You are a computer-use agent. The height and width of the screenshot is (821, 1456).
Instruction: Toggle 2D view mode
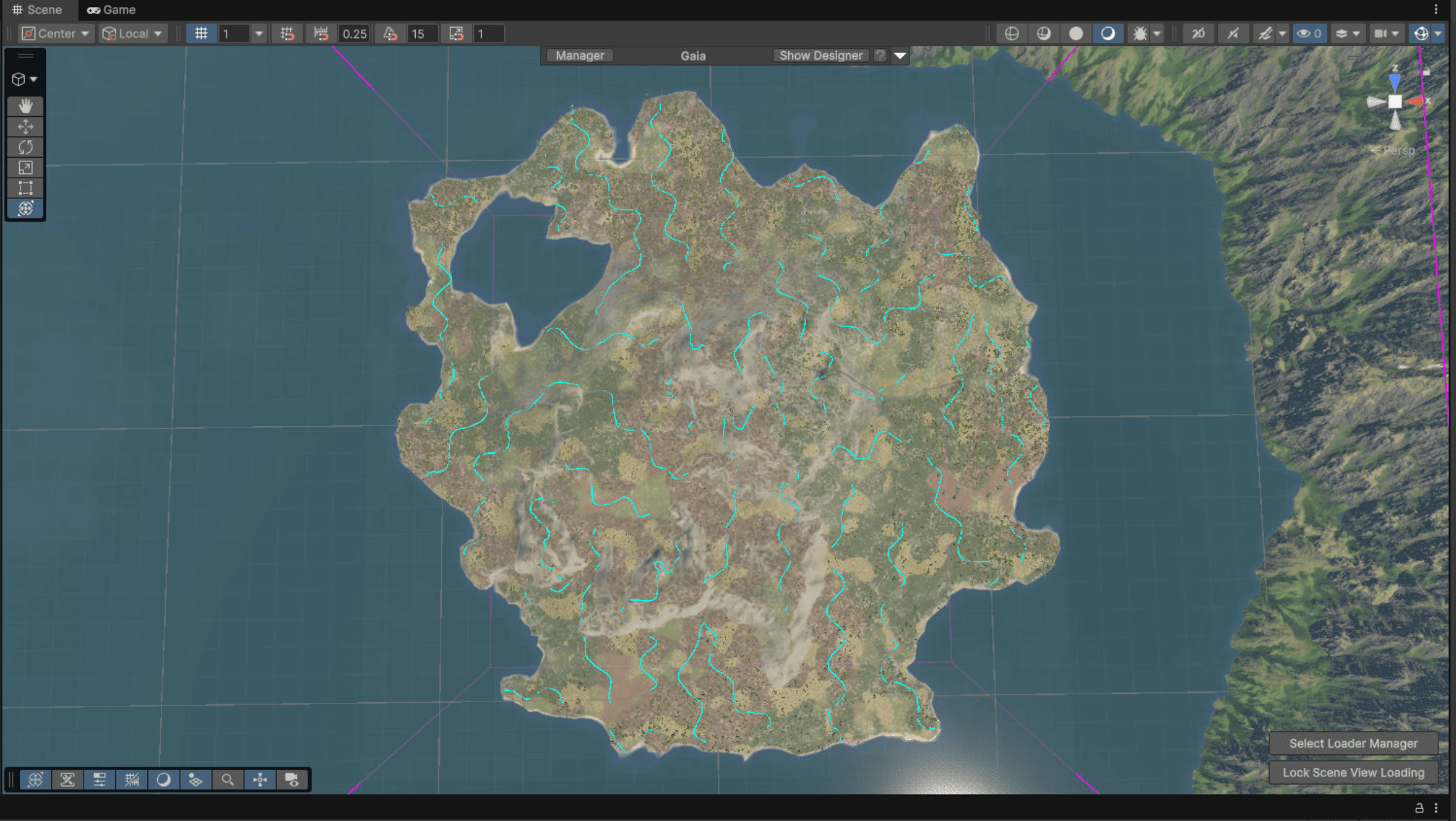(x=1198, y=33)
